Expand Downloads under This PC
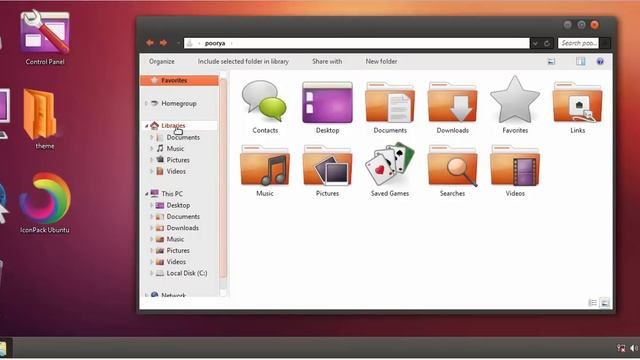640x360 pixels. (x=152, y=228)
